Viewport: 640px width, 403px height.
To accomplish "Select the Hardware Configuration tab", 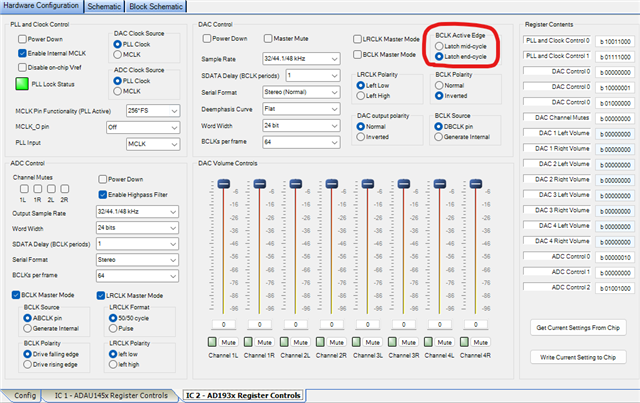I will (41, 6).
